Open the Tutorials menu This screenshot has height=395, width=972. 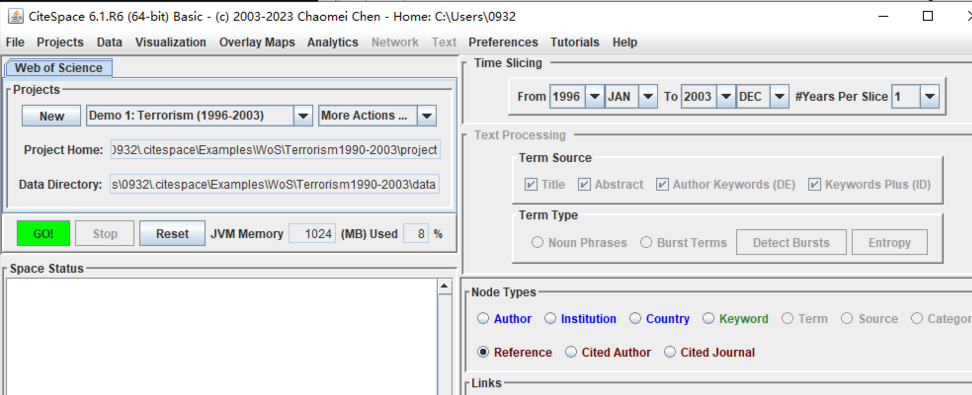(x=575, y=42)
